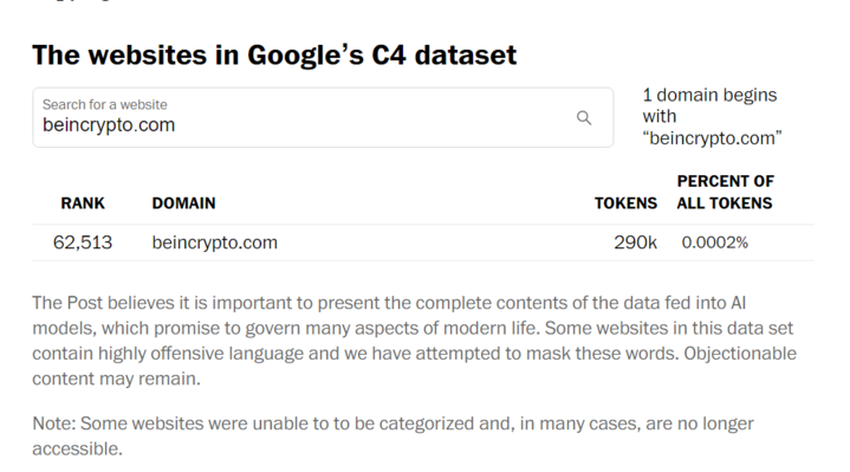This screenshot has width=850, height=472.
Task: Click the 290k tokens value
Action: [635, 242]
